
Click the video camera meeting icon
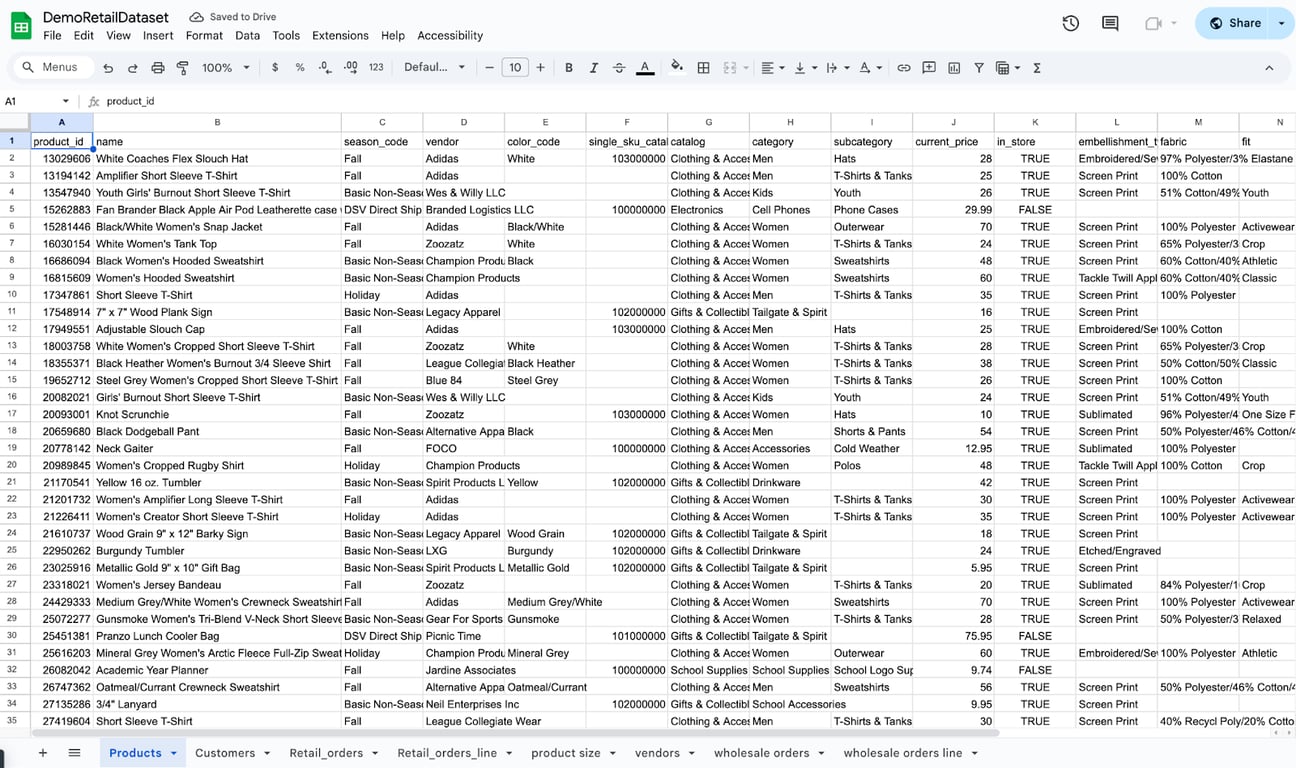point(1153,23)
